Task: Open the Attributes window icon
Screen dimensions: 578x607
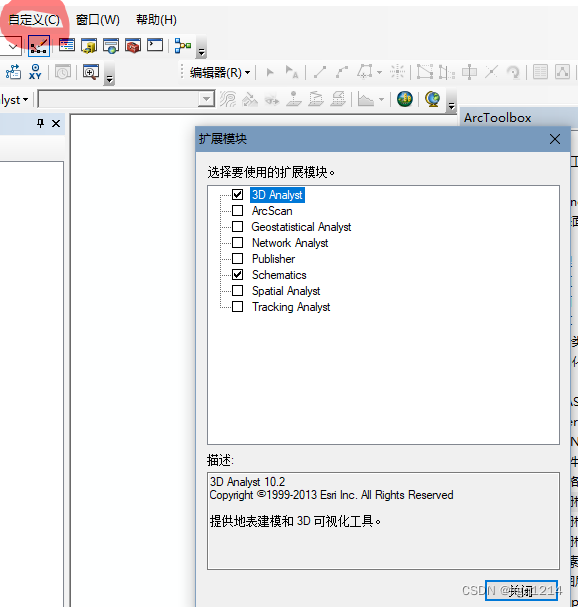Action: tap(540, 72)
